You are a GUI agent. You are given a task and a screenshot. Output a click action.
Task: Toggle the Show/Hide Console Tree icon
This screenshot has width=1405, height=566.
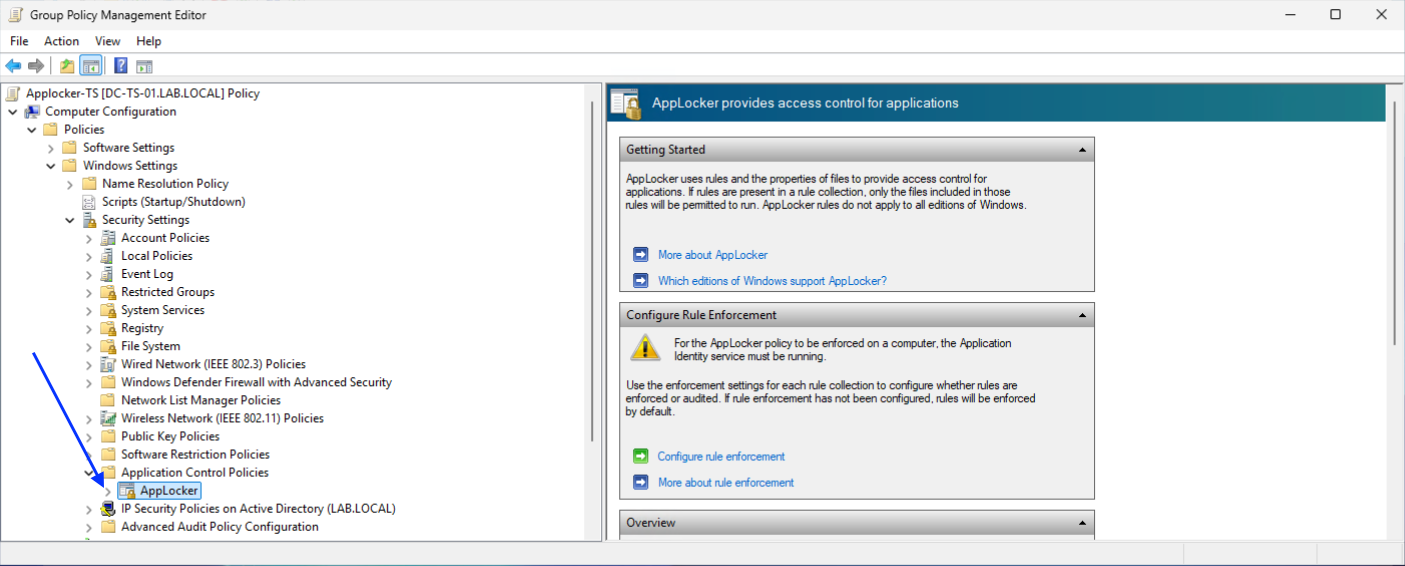(x=91, y=66)
